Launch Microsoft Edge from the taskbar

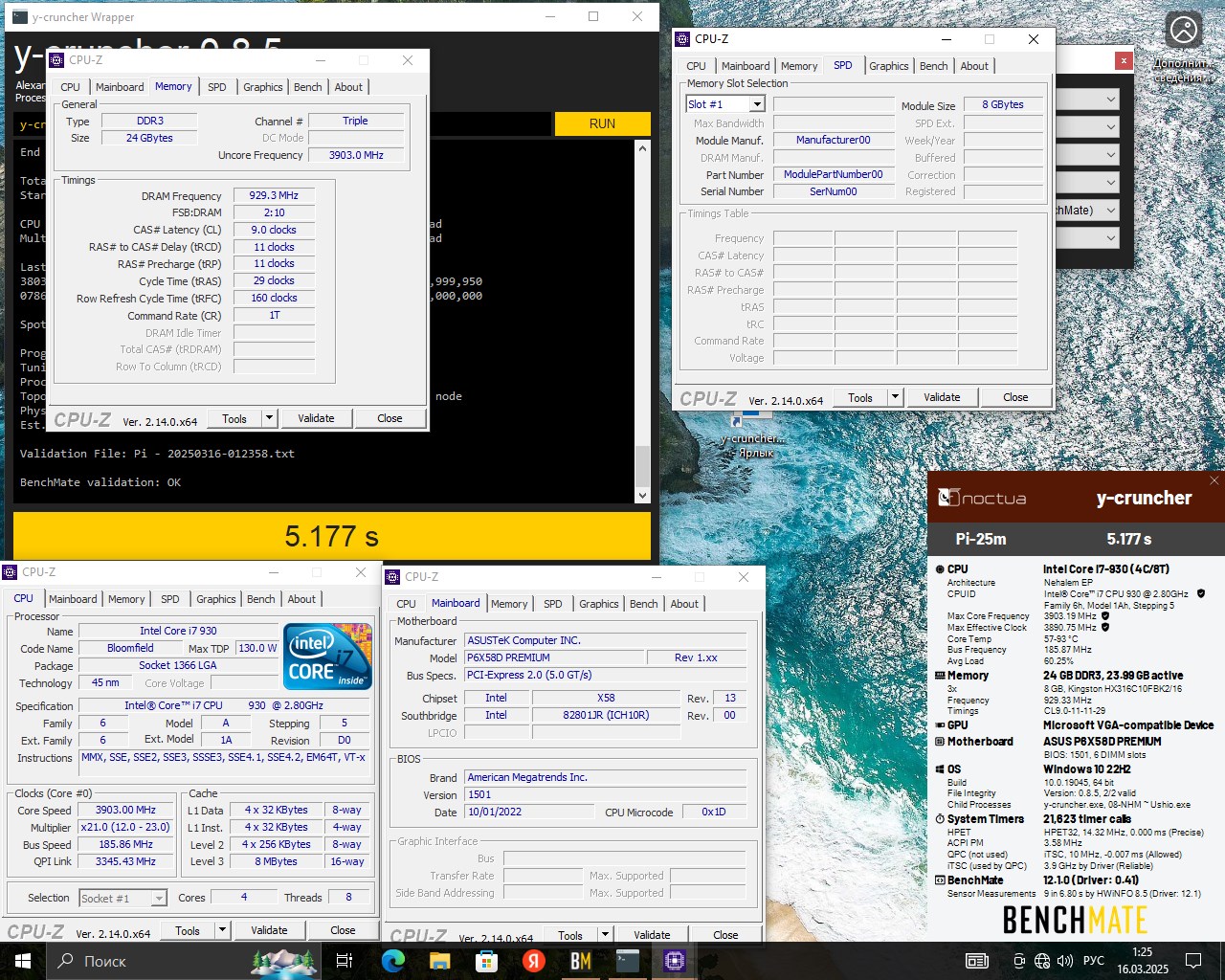(x=392, y=961)
